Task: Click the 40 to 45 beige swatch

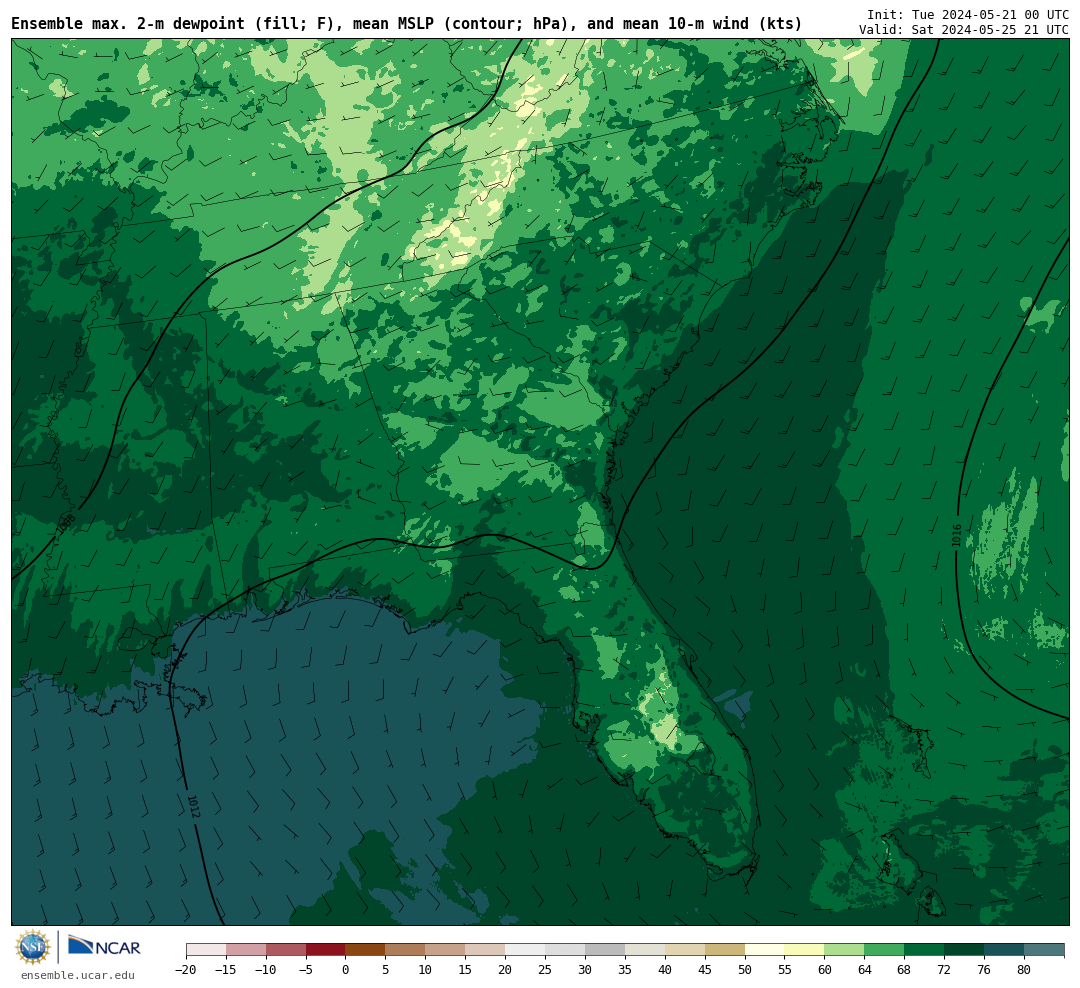Action: point(685,950)
